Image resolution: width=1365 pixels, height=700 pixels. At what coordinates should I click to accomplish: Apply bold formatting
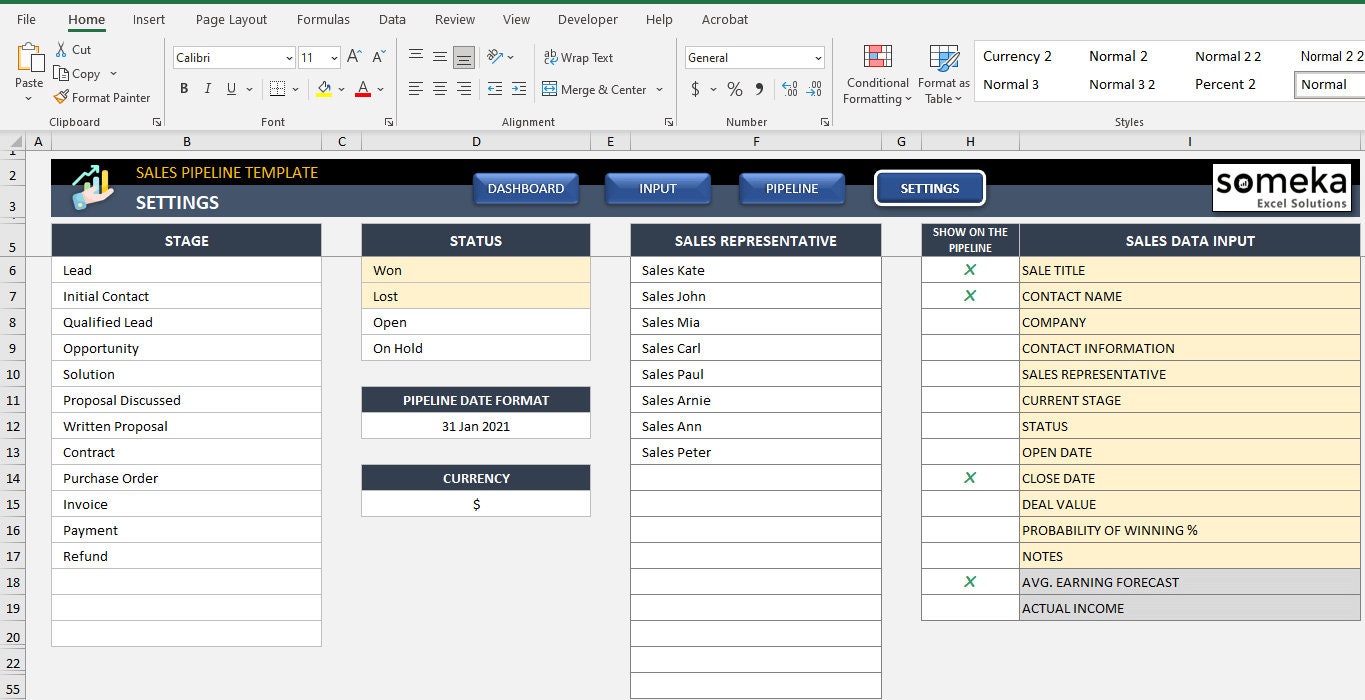tap(184, 88)
